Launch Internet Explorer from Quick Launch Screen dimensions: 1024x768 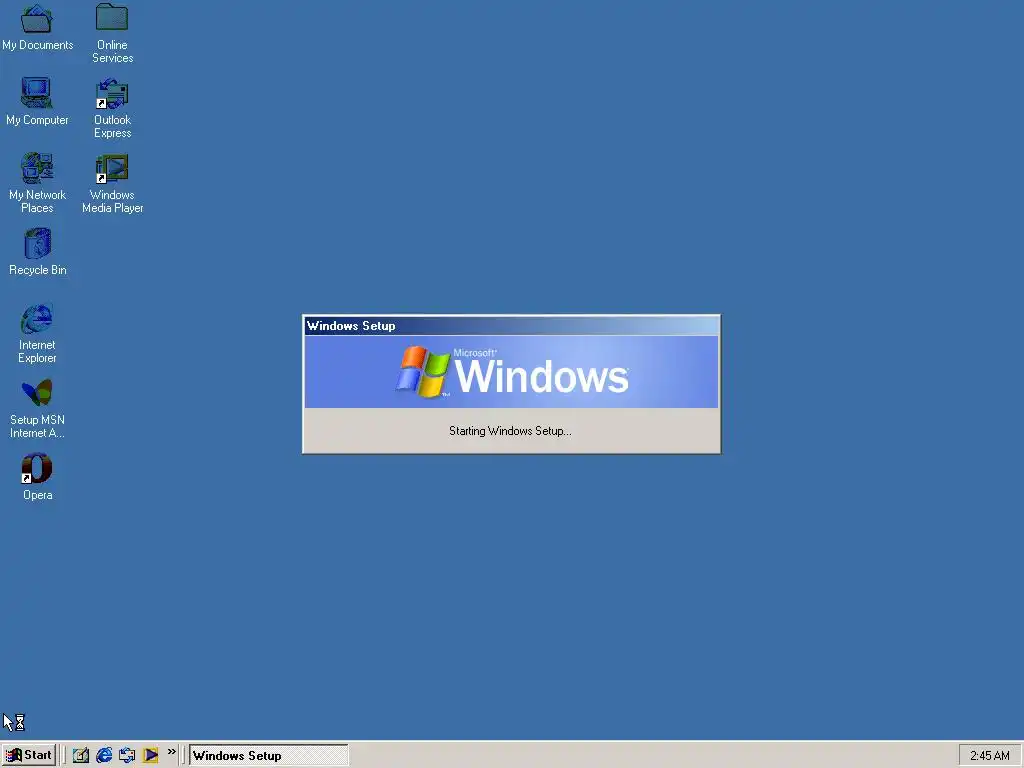[x=104, y=756]
